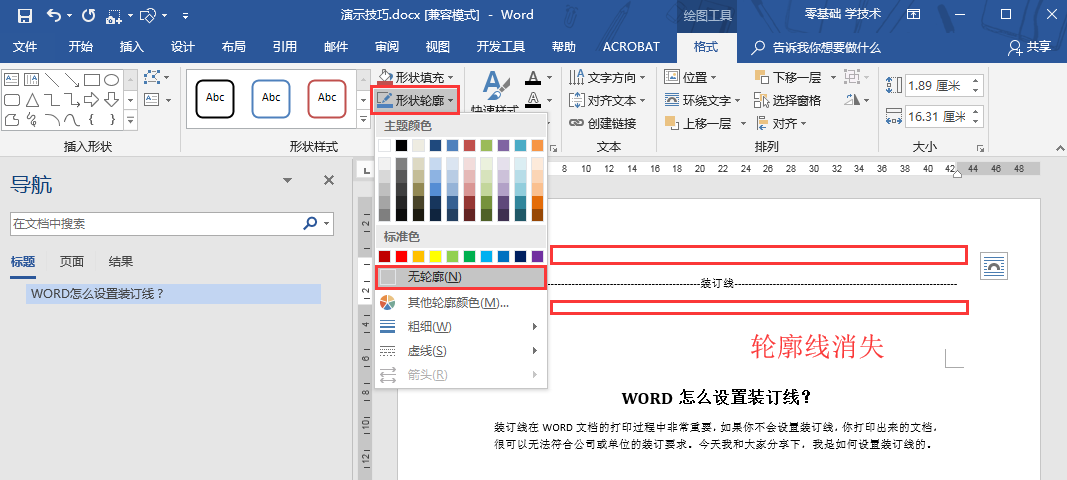
Task: Open the Align Text (对齐文本) dropdown
Action: point(607,100)
